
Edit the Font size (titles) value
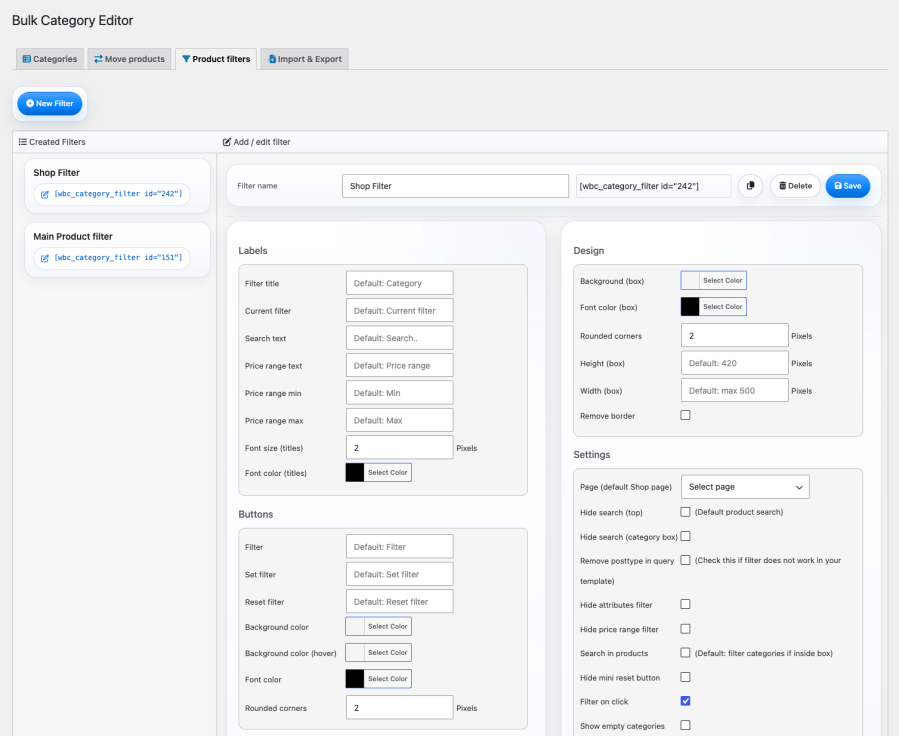click(400, 448)
